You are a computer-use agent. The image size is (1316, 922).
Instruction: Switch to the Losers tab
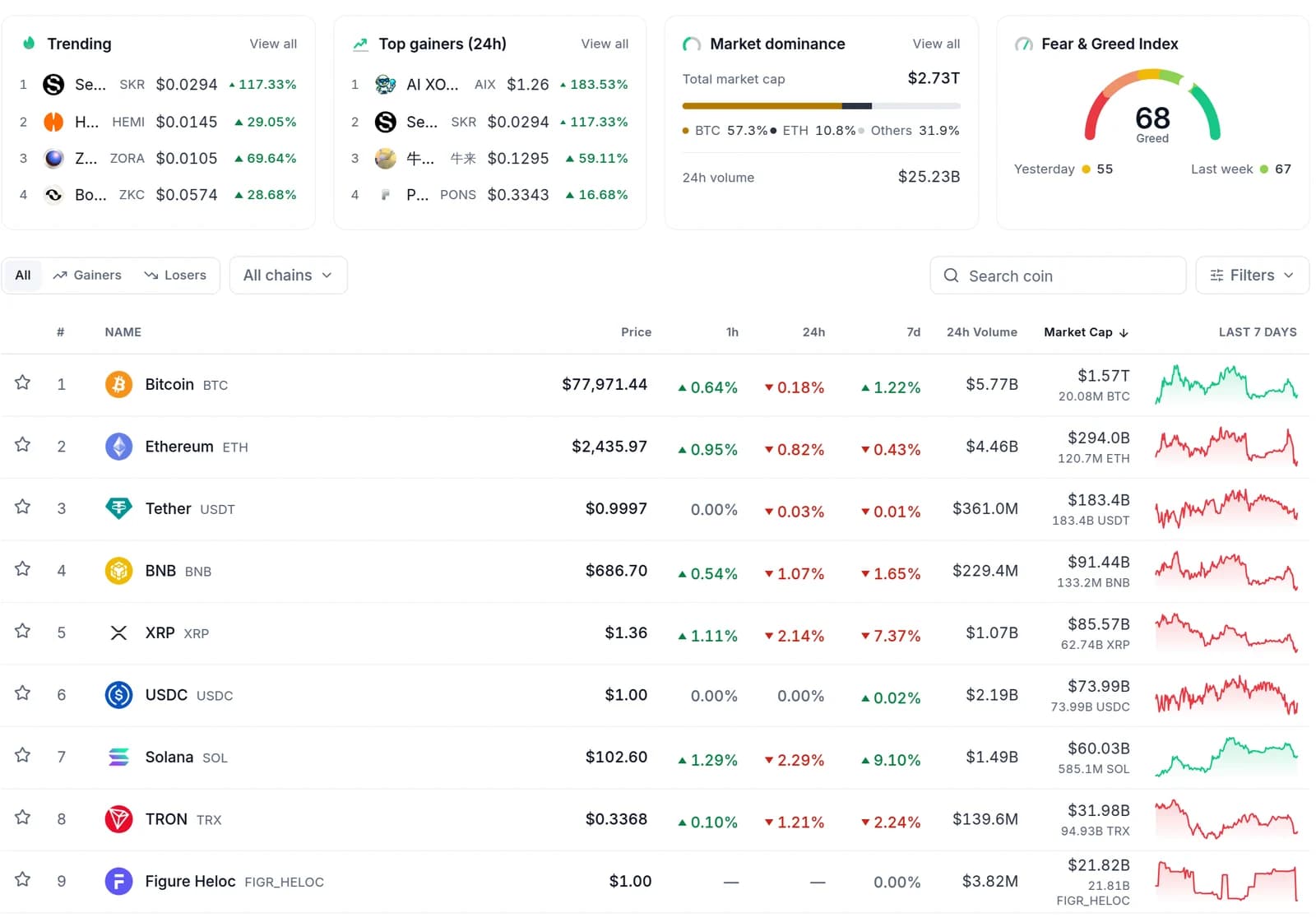pyautogui.click(x=175, y=276)
